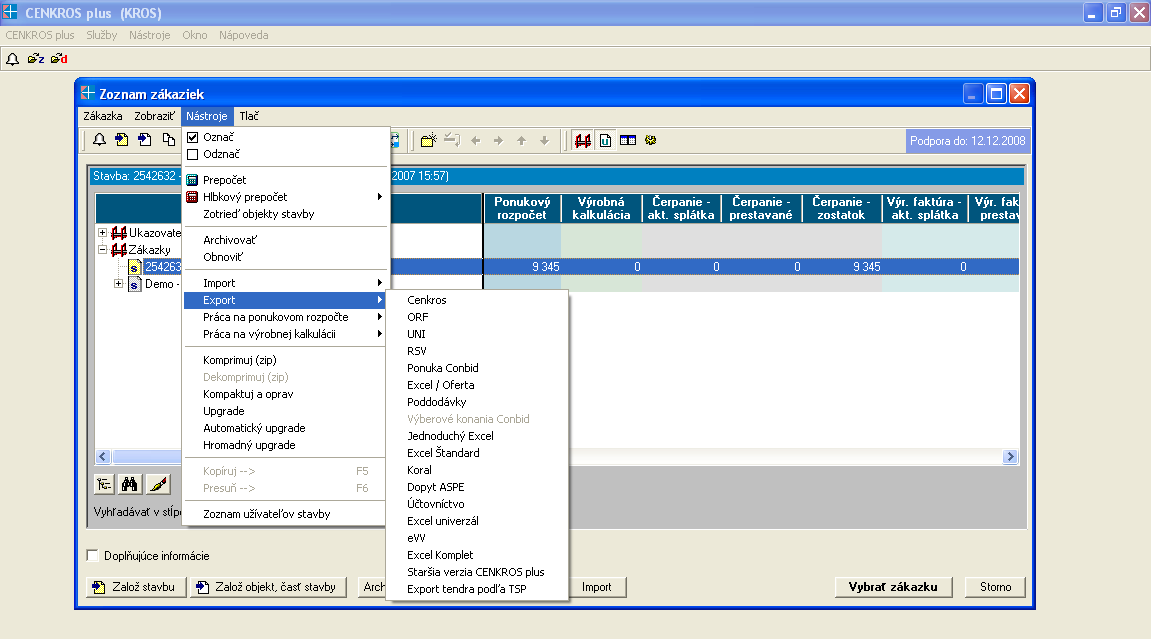Image resolution: width=1151 pixels, height=639 pixels.
Task: Tick the Odznač checkbox menu item
Action: (192, 154)
